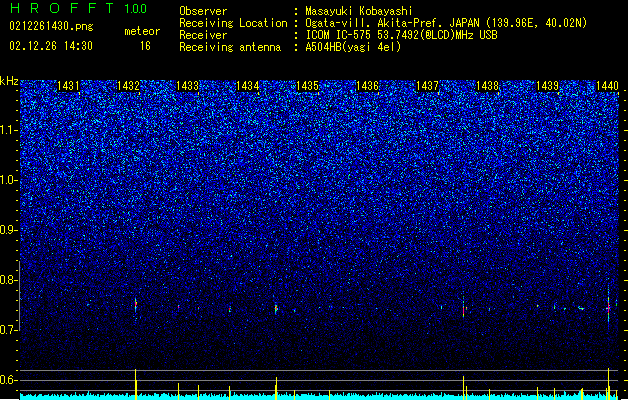The height and width of the screenshot is (400, 629).
Task: Click the 1437 time axis marker
Action: (428, 85)
